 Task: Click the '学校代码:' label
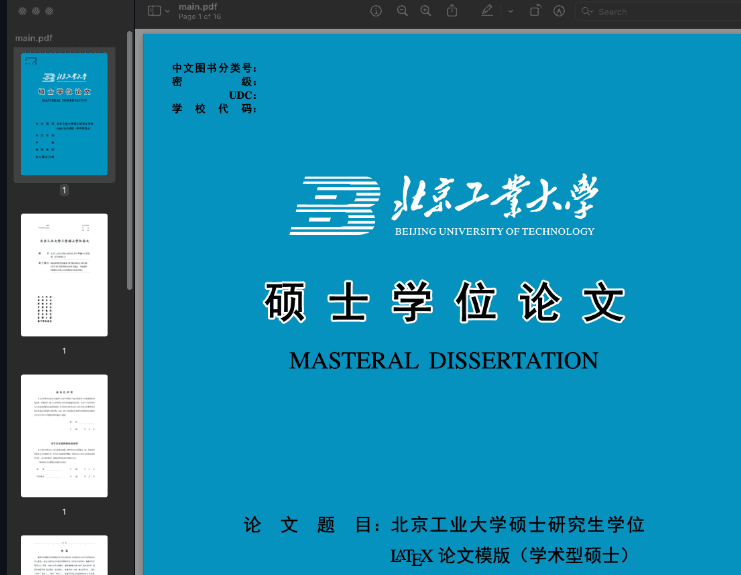[x=214, y=109]
